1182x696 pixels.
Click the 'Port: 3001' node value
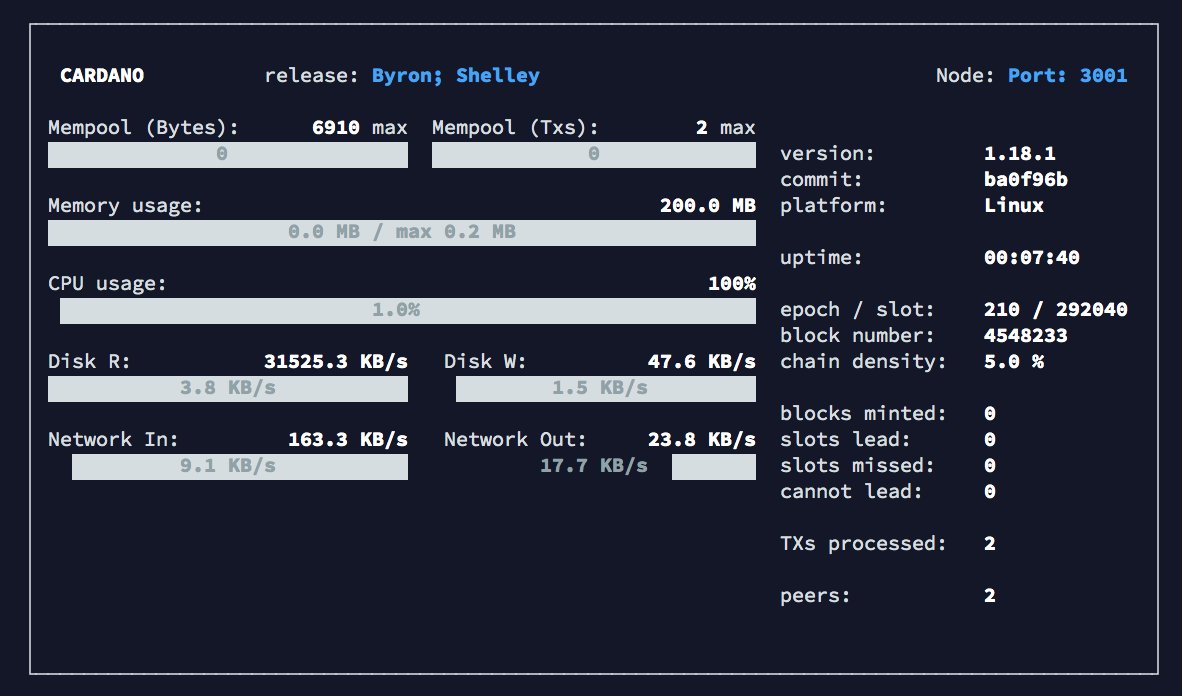[x=1067, y=75]
